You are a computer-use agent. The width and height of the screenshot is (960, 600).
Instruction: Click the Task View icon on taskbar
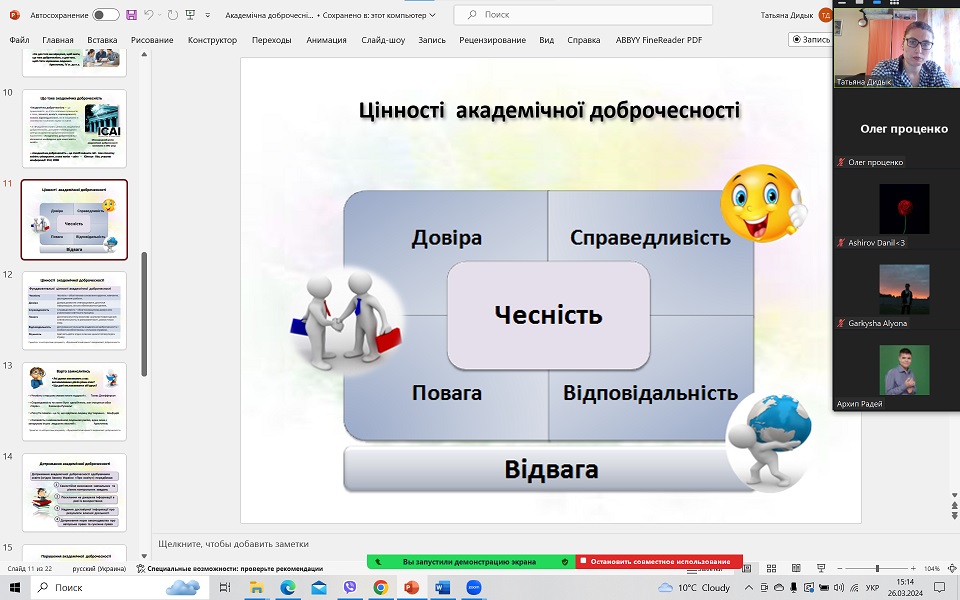point(225,588)
